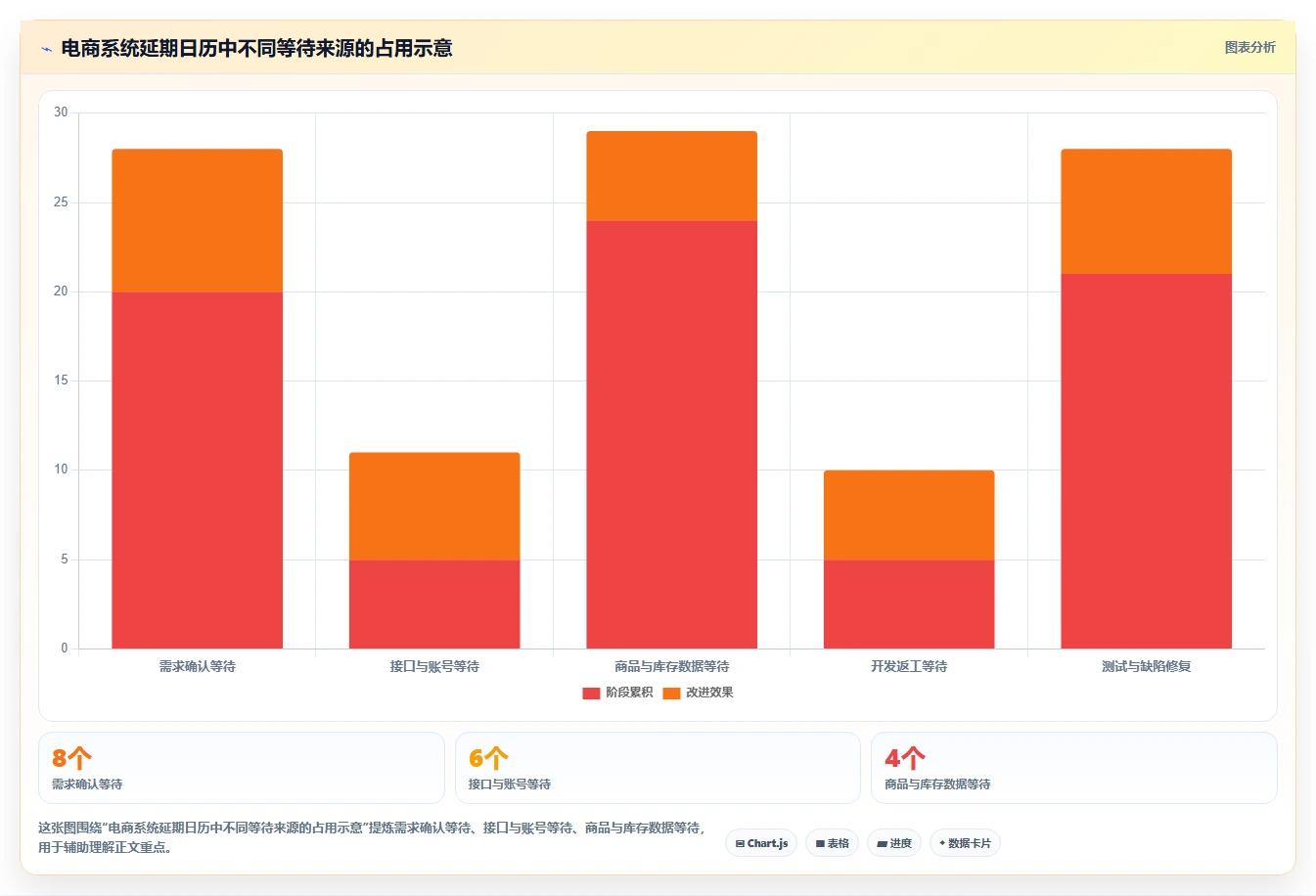The height and width of the screenshot is (896, 1316).
Task: Click the 改进效果 legend label
Action: [709, 693]
